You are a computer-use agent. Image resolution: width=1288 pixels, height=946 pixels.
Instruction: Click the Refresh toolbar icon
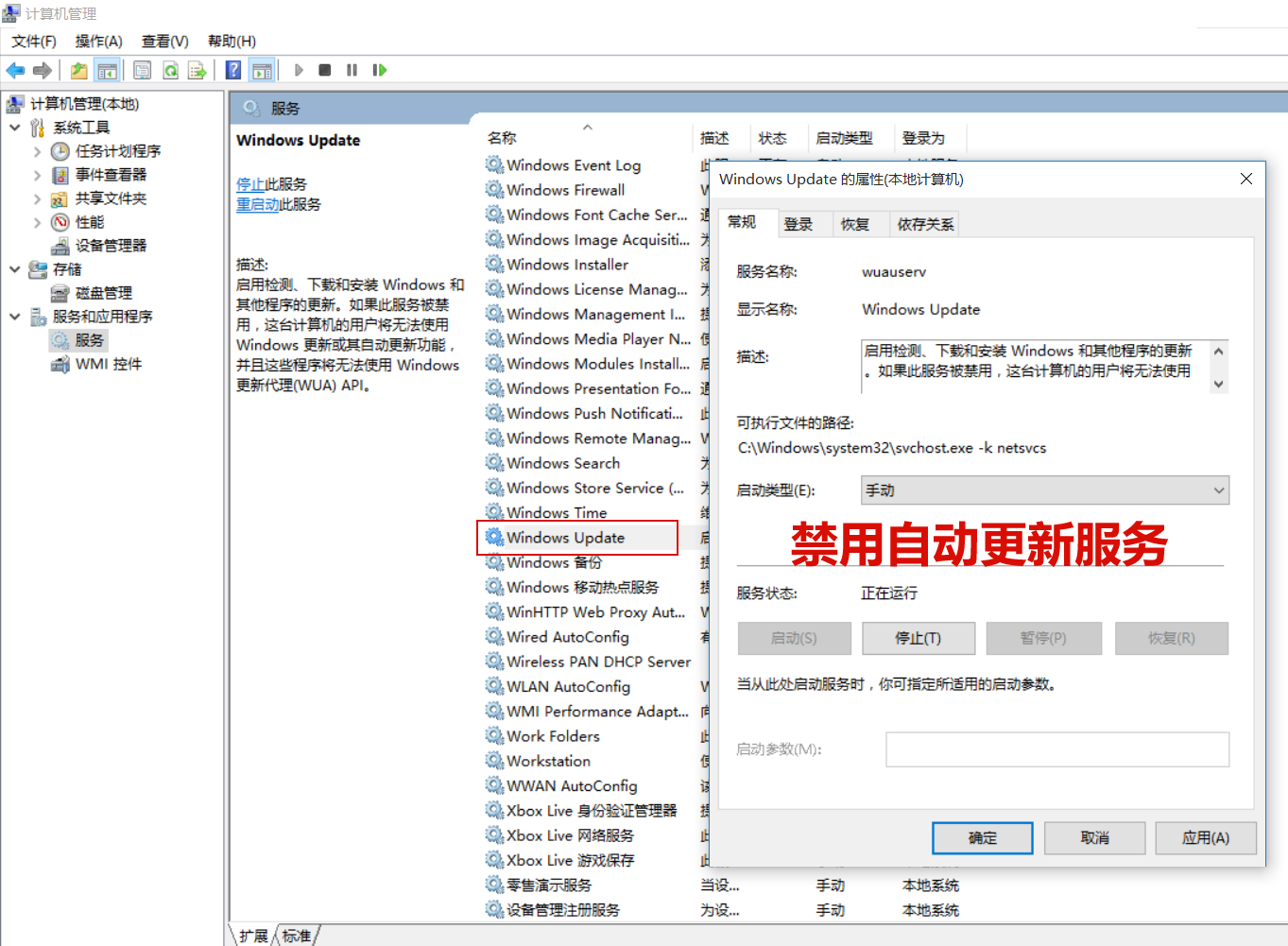170,70
